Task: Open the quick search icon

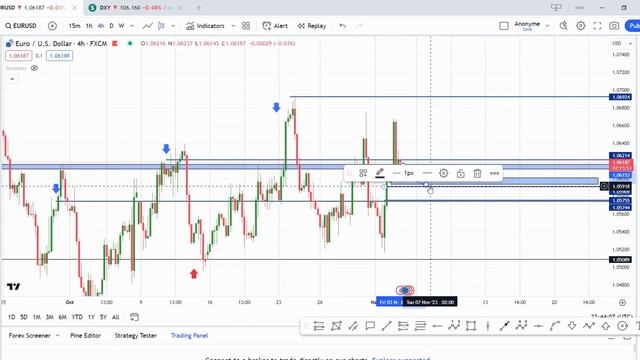Action: pyautogui.click(x=564, y=26)
